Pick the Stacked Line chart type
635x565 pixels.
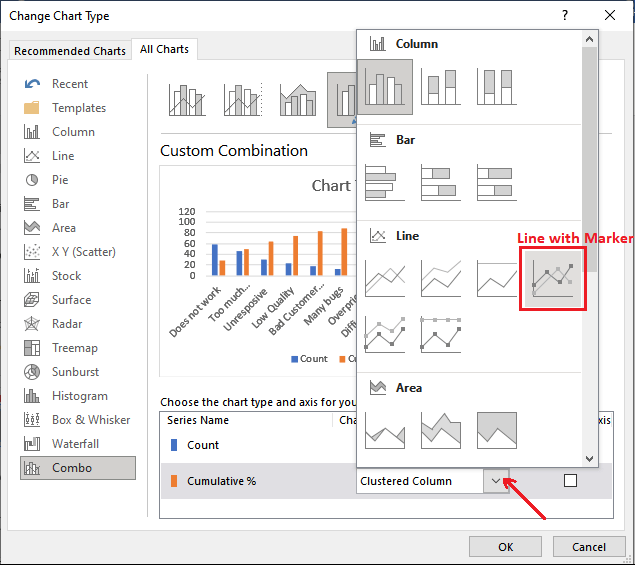click(441, 279)
